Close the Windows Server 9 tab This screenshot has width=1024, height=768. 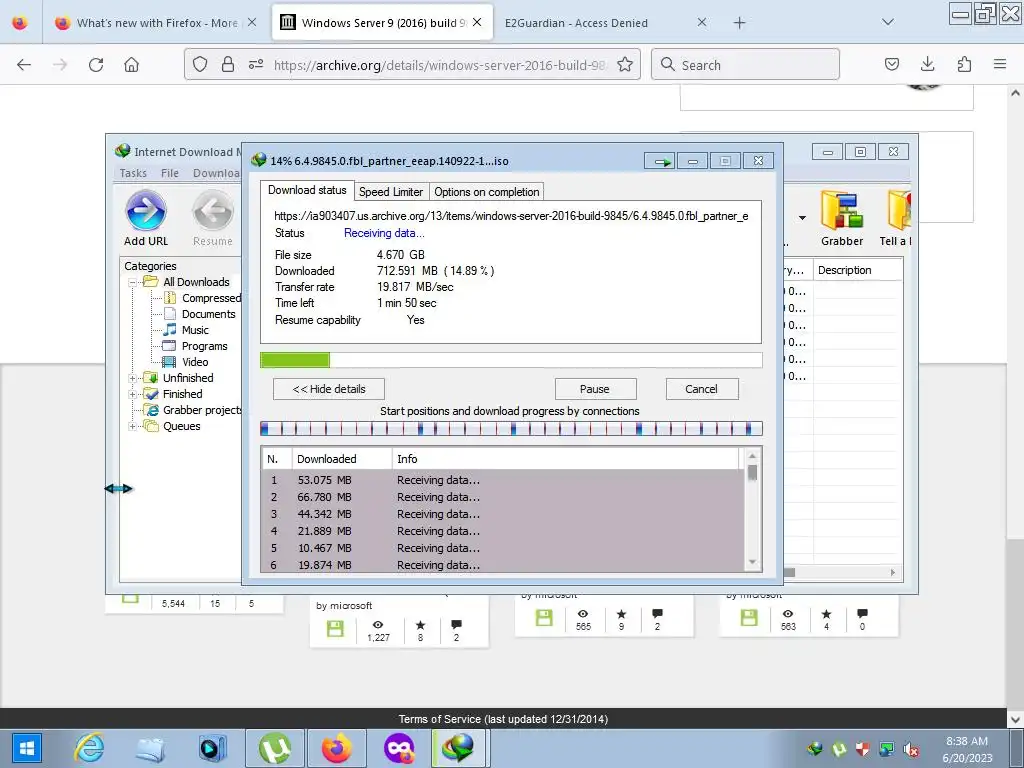[x=477, y=22]
